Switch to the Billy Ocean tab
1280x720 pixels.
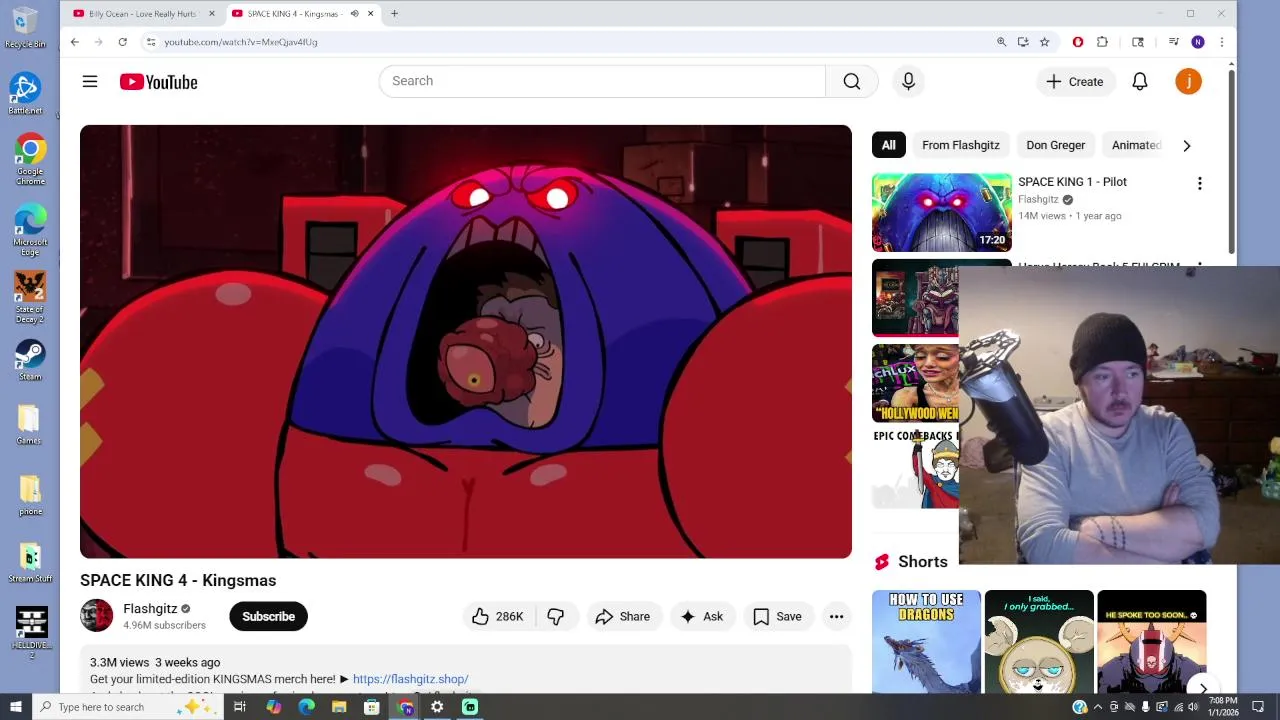(x=143, y=14)
